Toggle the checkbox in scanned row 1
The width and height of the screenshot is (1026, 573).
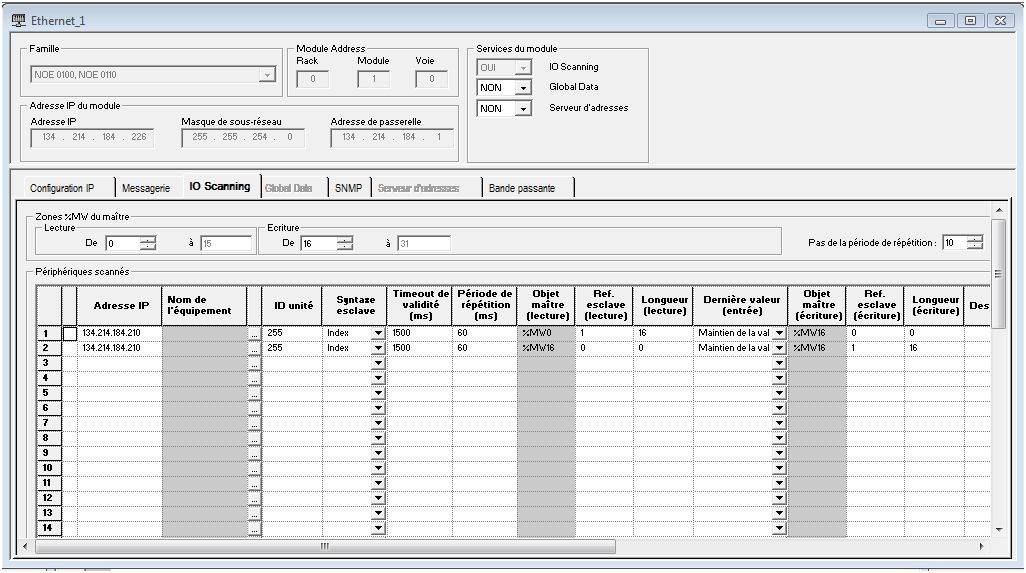(69, 333)
